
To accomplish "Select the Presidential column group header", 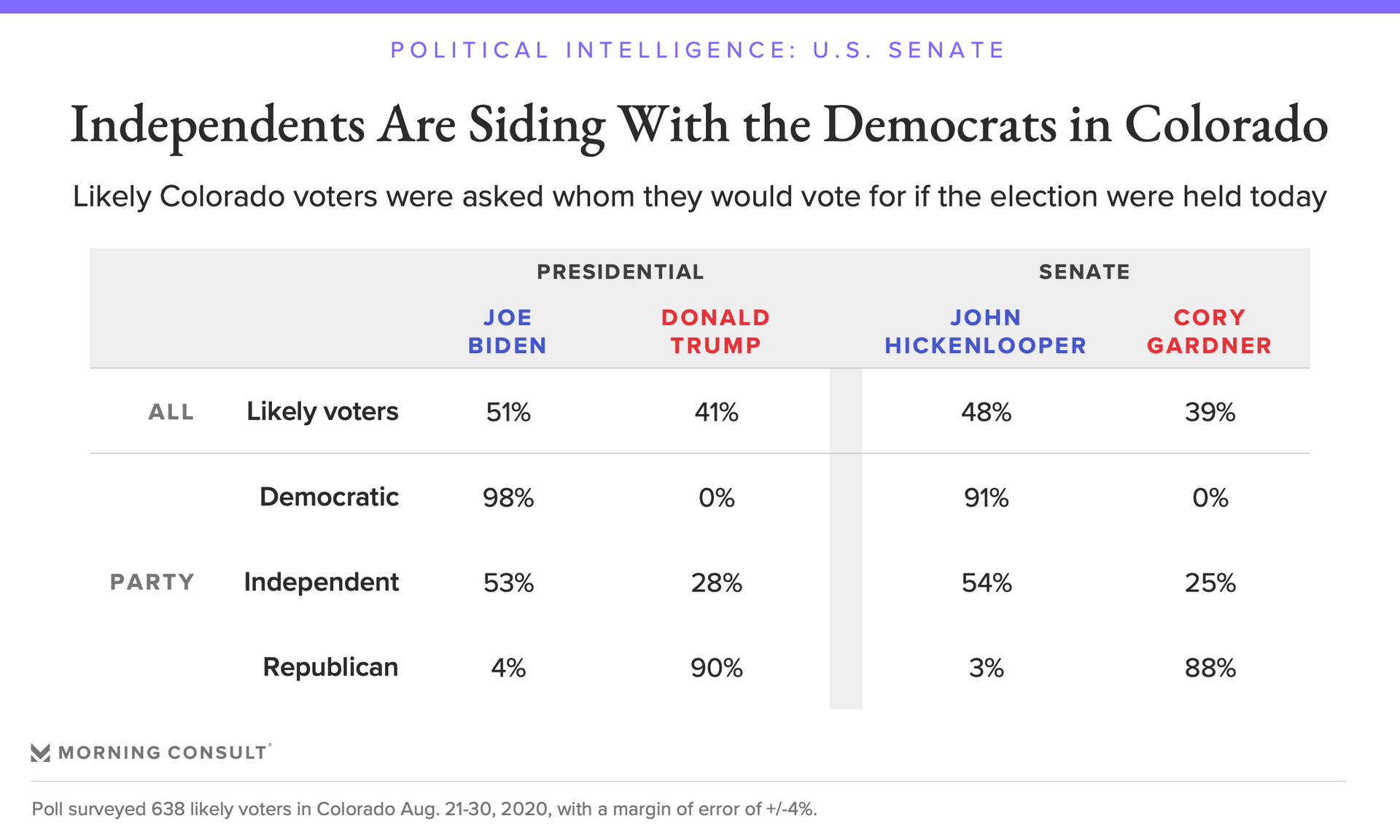I will (x=621, y=272).
